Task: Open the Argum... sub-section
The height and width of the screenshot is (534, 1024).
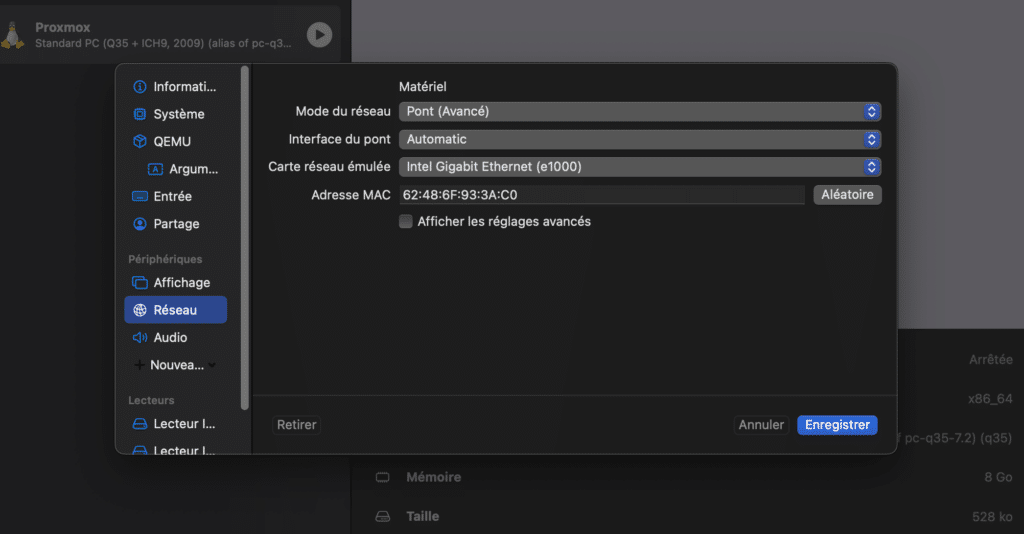Action: click(182, 169)
